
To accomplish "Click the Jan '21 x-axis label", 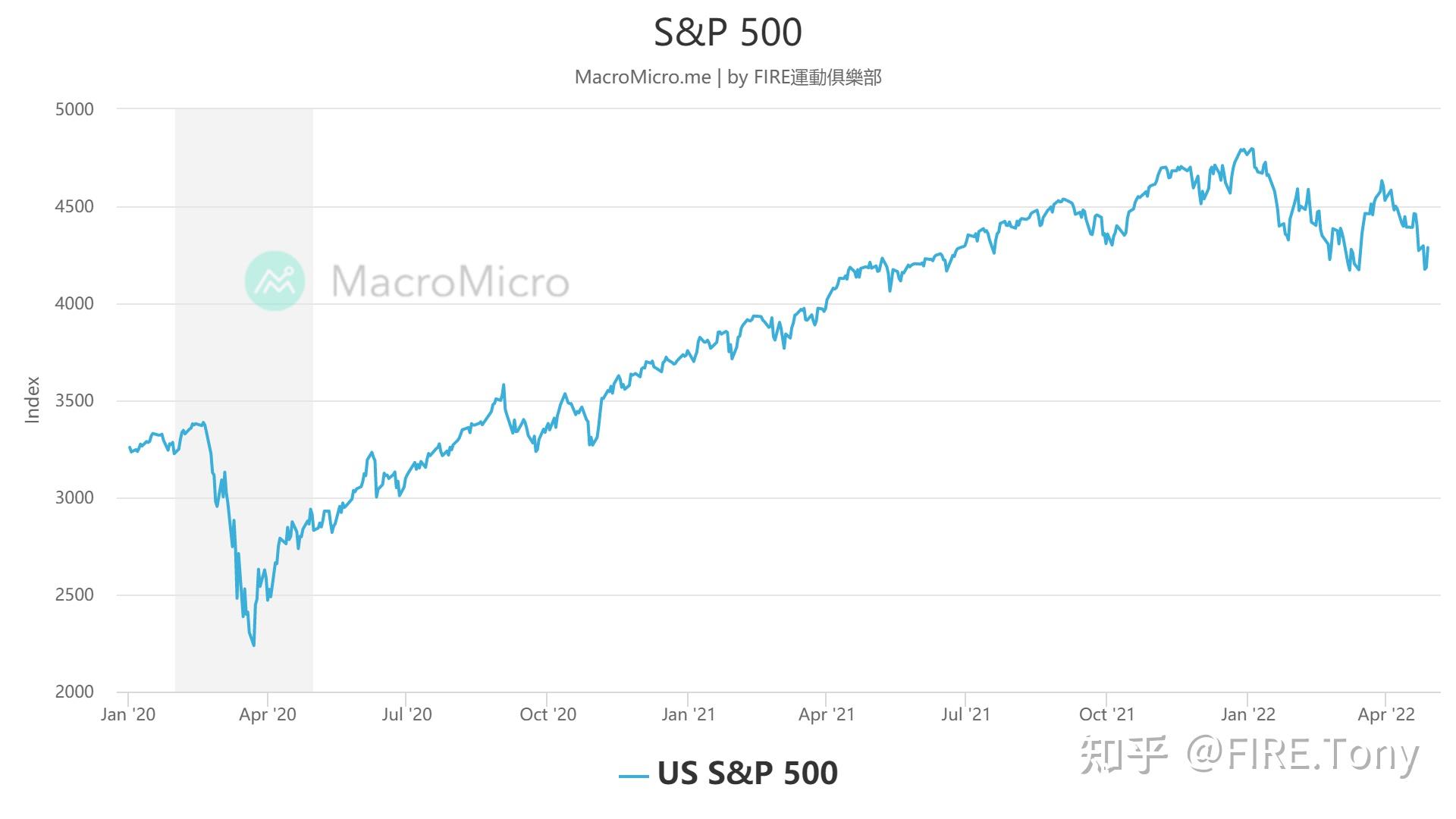I will (x=688, y=714).
